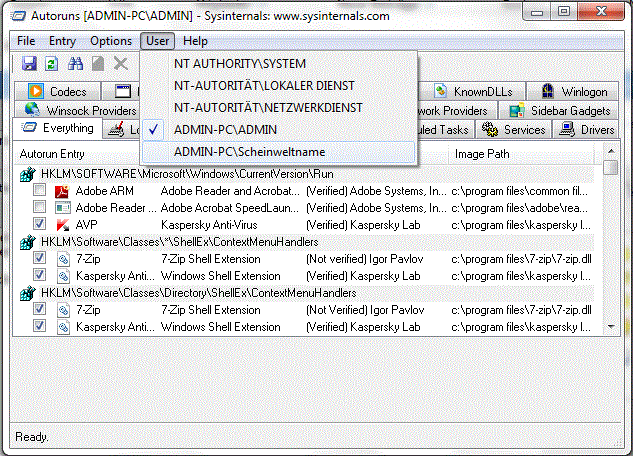Switch to the Codecs tab
Viewport: 633px width, 456px height.
(x=57, y=92)
